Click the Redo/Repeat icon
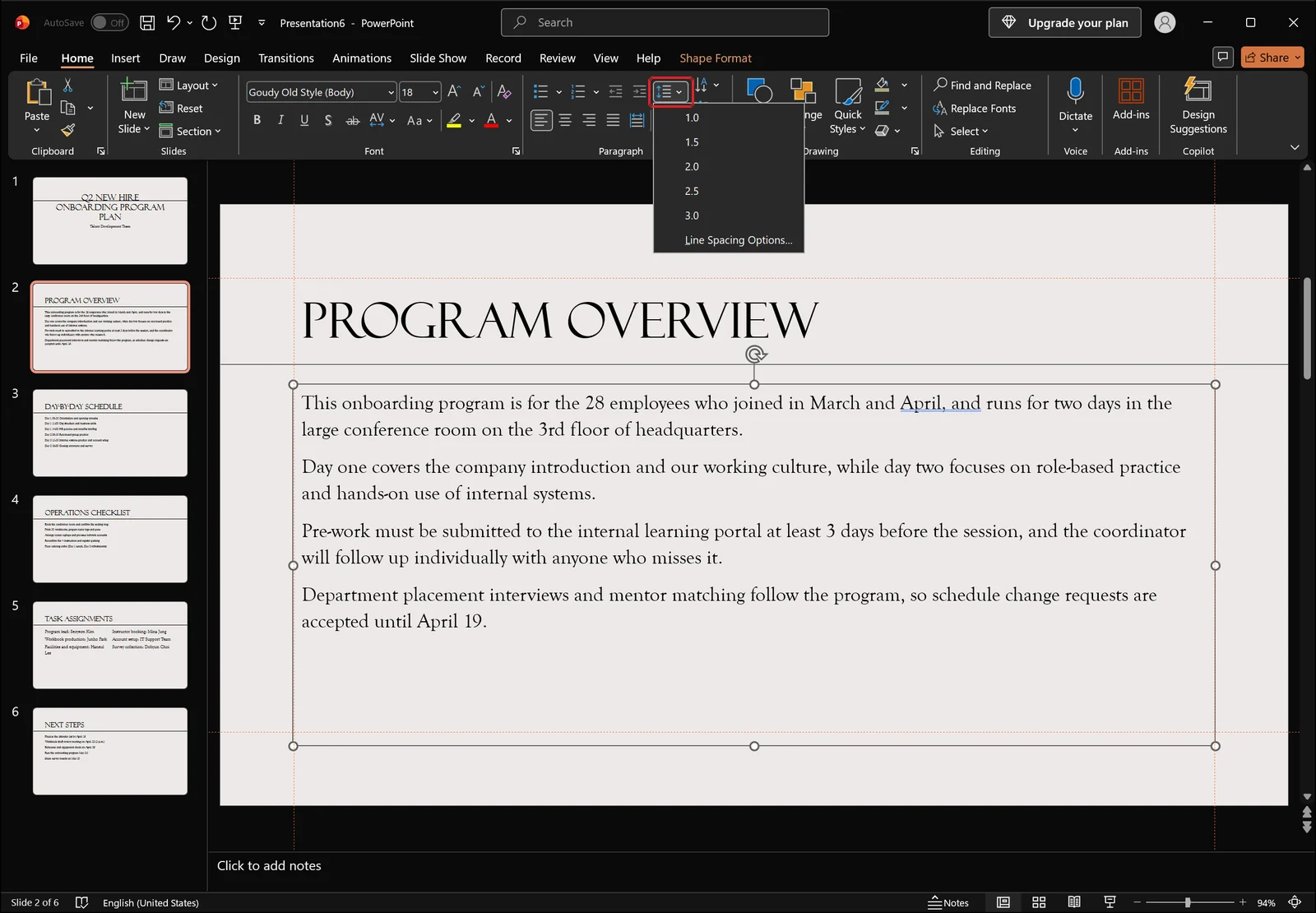This screenshot has width=1316, height=913. coord(209,23)
